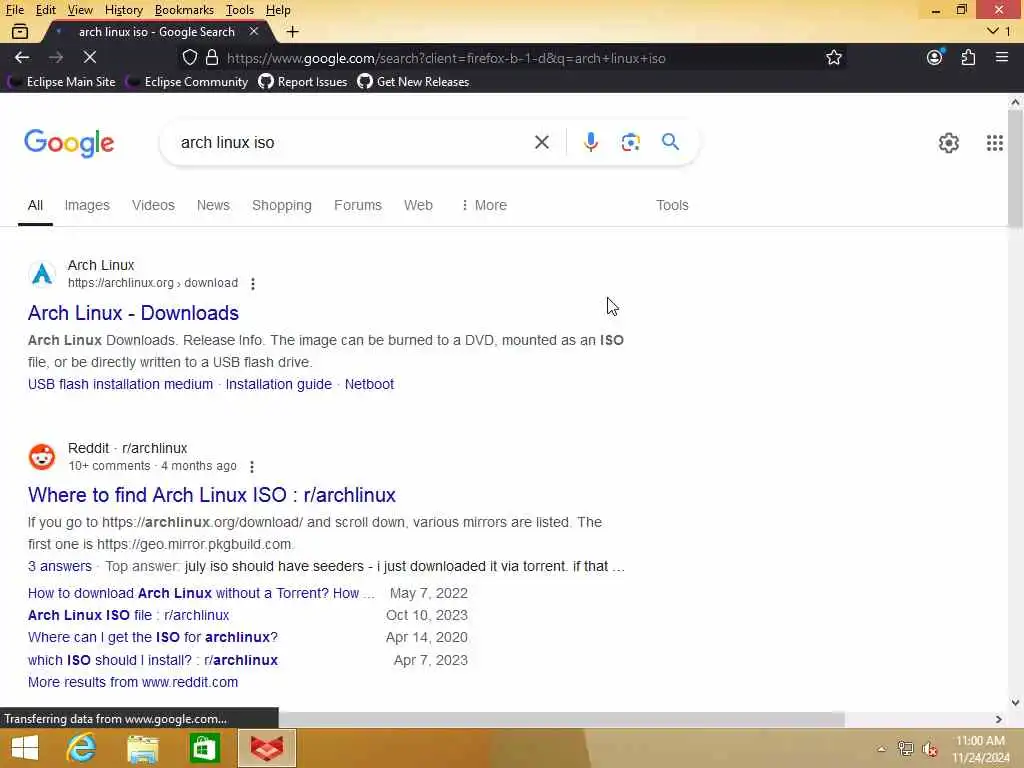Screen dimensions: 1024x768
Task: Stop loading the page with the X button
Action: tap(90, 57)
